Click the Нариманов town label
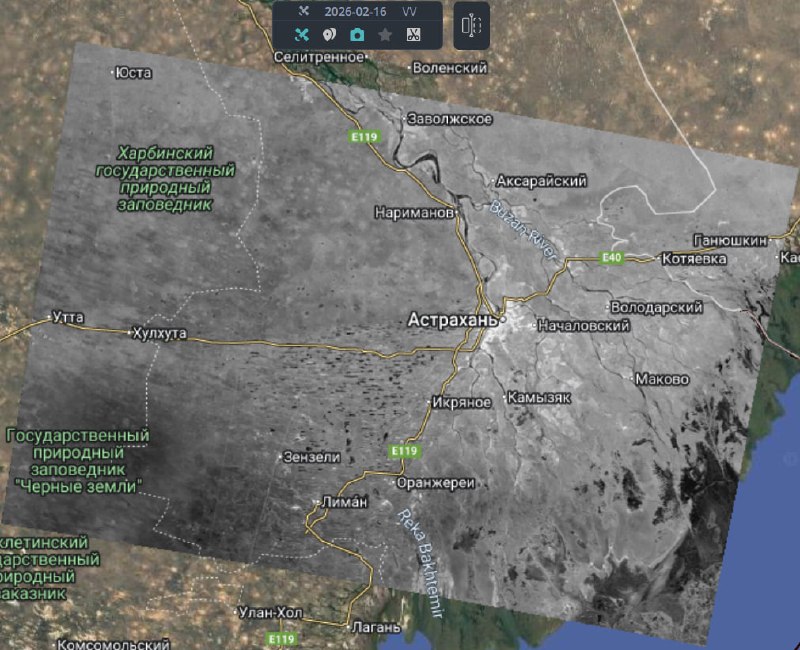 coord(414,212)
